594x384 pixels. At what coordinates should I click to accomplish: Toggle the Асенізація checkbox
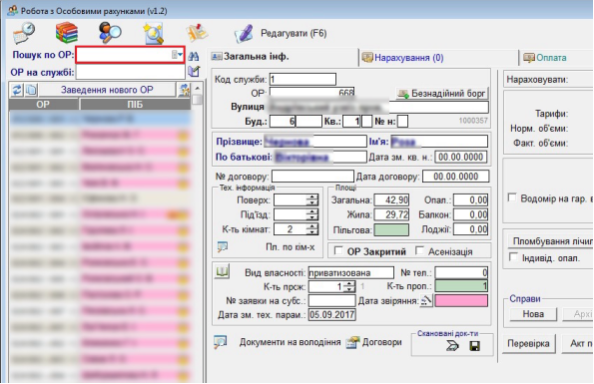pos(419,251)
